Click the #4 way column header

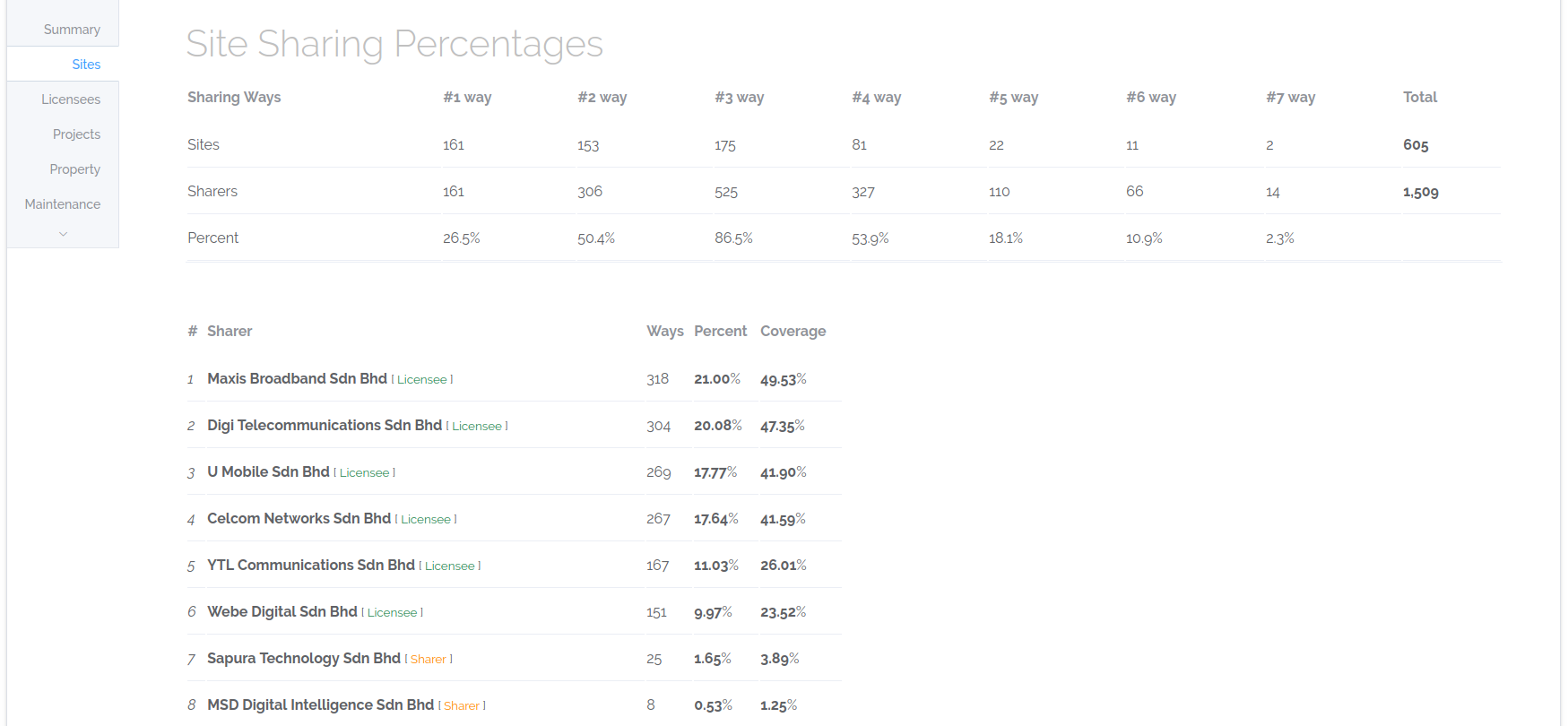point(877,97)
